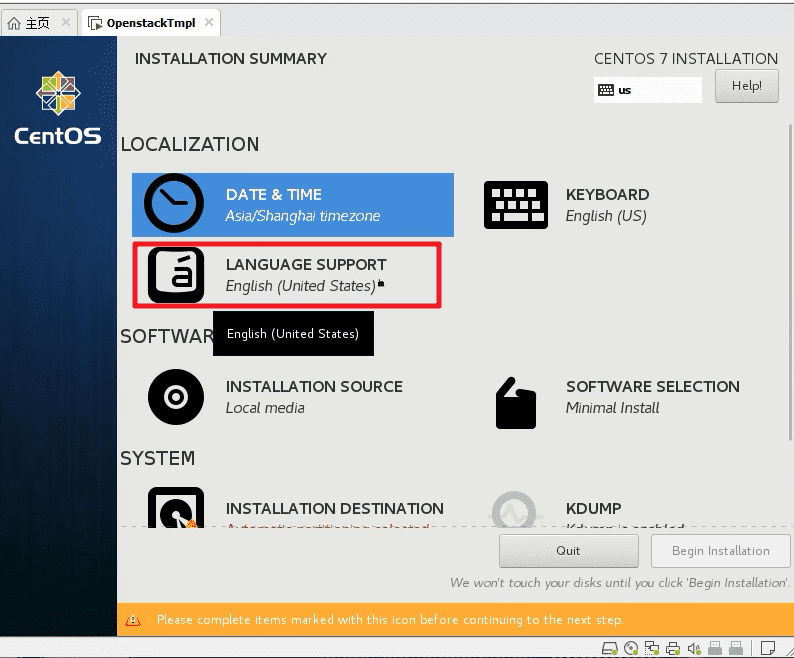This screenshot has height=658, width=794.
Task: Click the VMware hard disk status icon
Action: tap(610, 648)
